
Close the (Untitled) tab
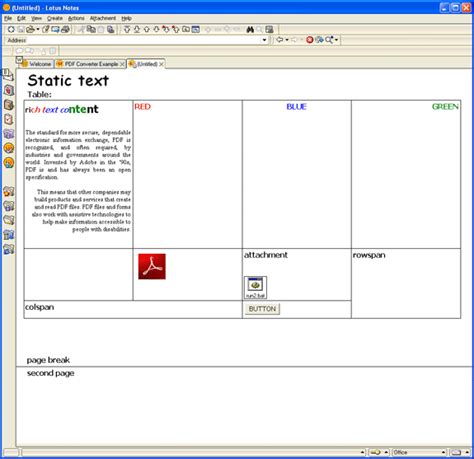coord(161,64)
